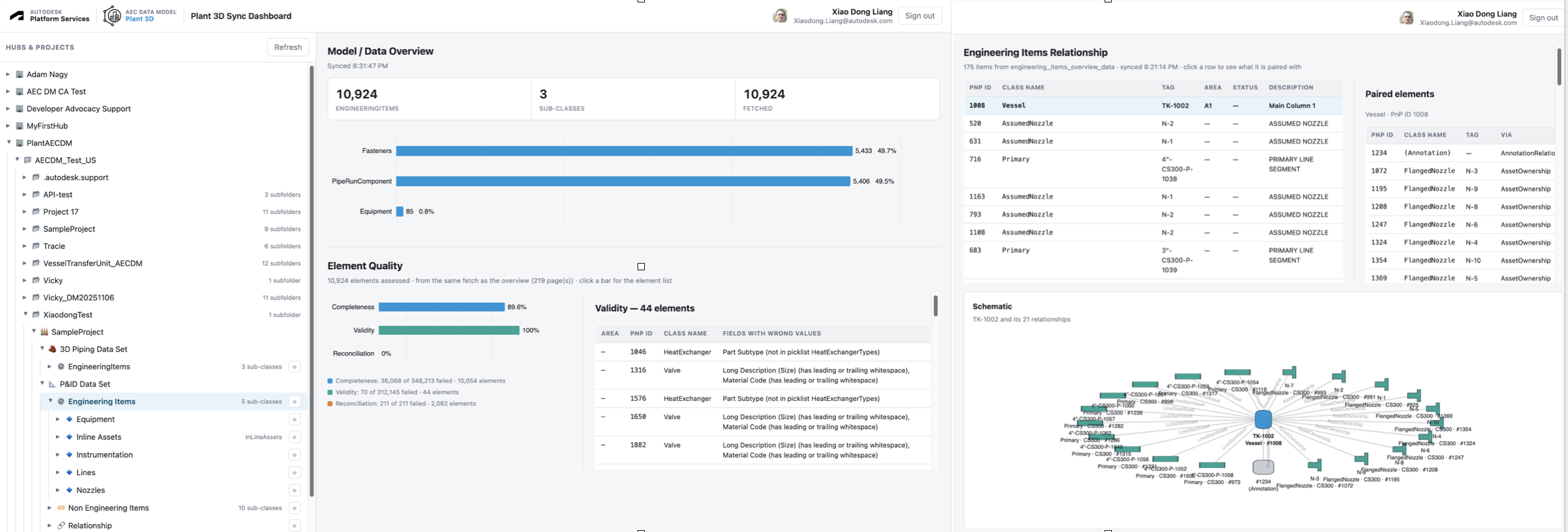Click the Validity bar in Element Quality
1568x532 pixels.
click(449, 331)
